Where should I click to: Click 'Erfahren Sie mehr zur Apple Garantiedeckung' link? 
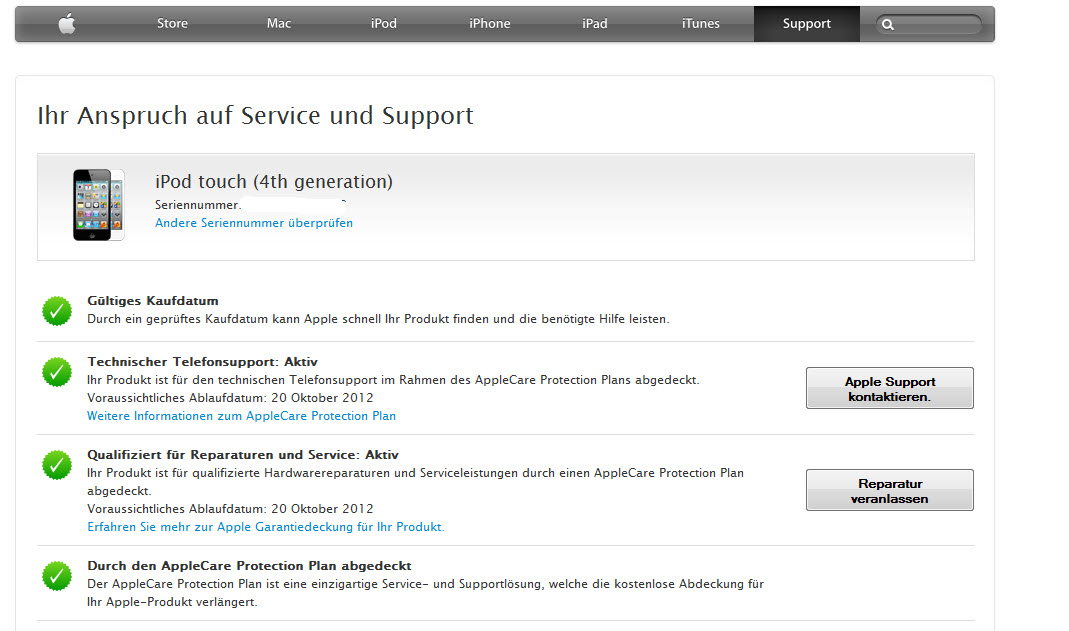[266, 527]
